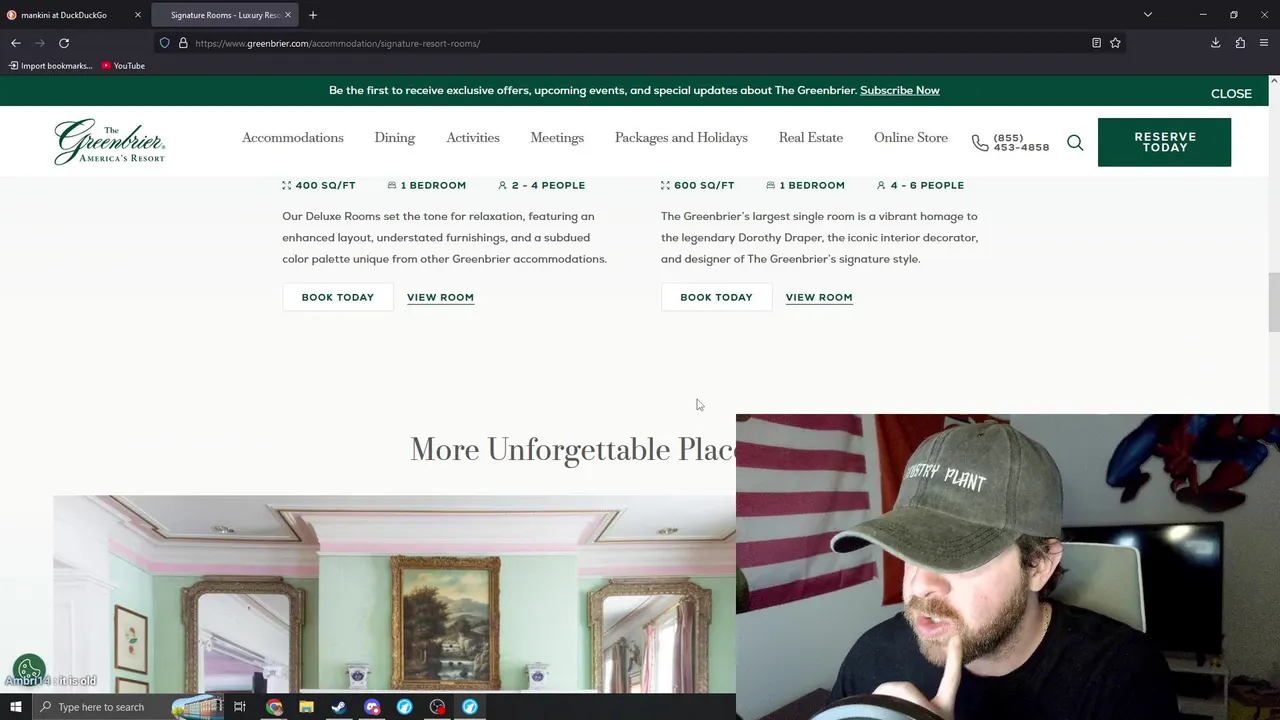This screenshot has width=1280, height=720.
Task: Open Dining menu
Action: pyautogui.click(x=394, y=138)
